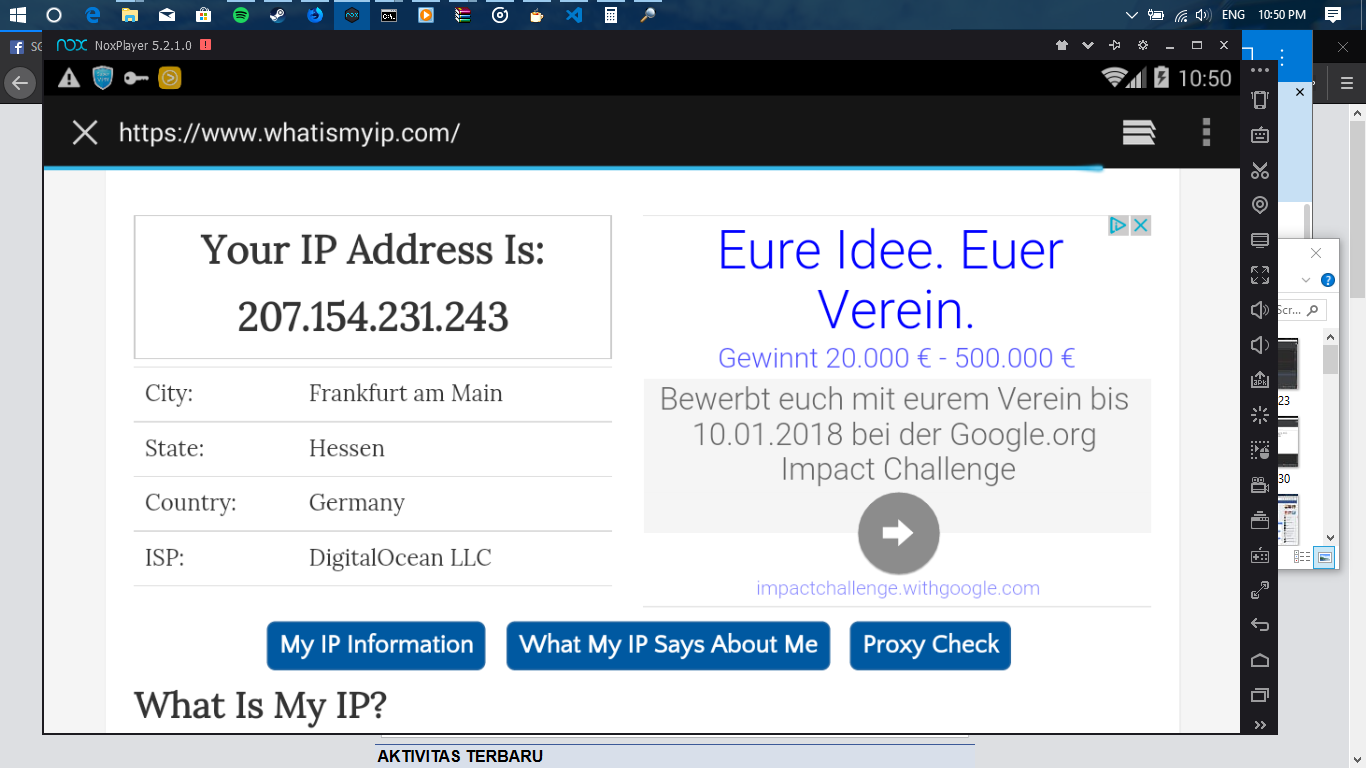Toggle the Nox pin window icon
Screen dimensions: 1366x768
[x=1115, y=45]
